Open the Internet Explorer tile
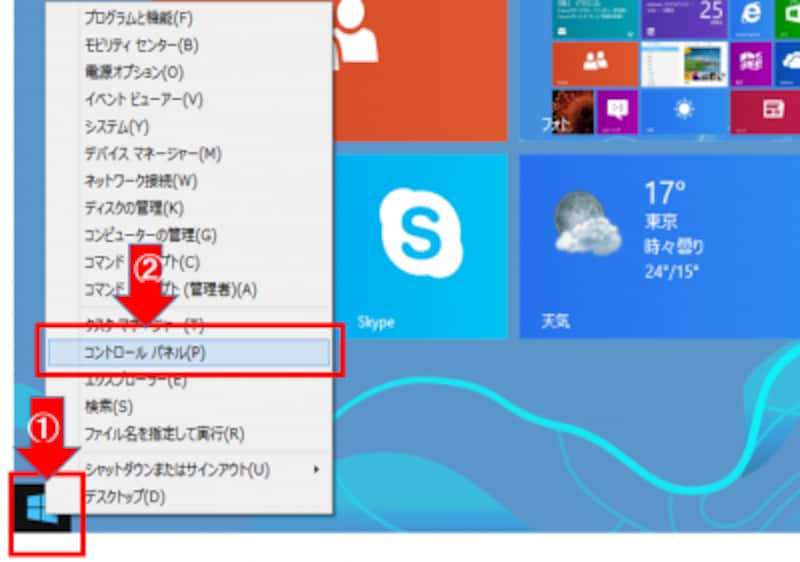This screenshot has height=562, width=800. coord(751,19)
